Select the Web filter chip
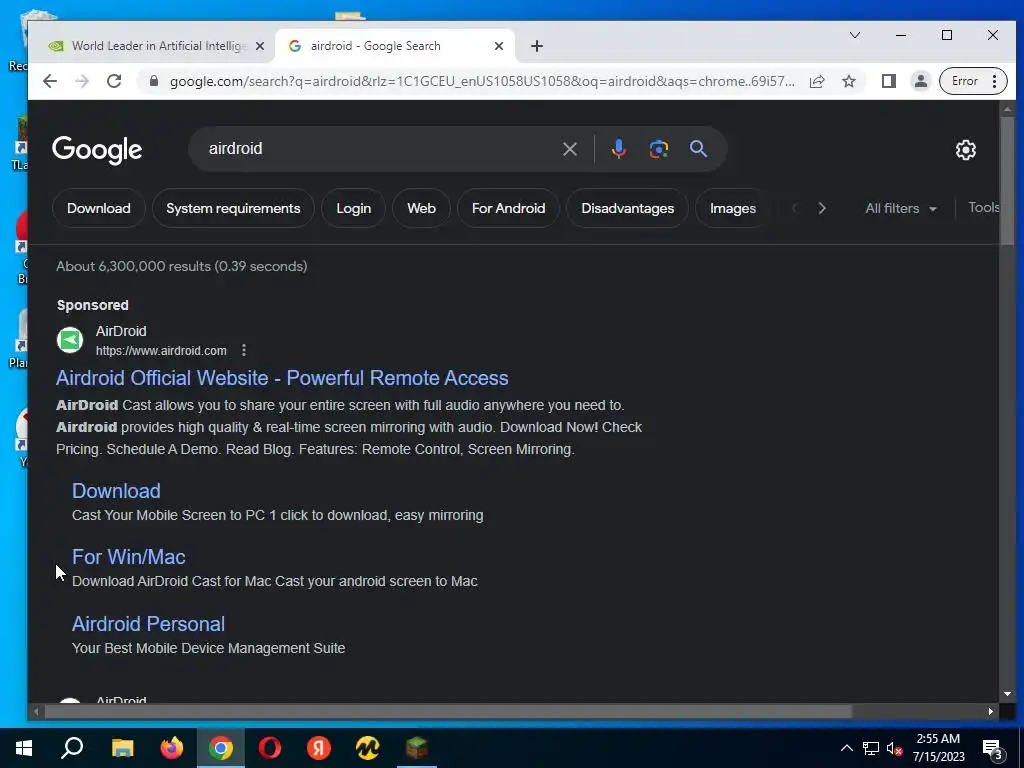Screen dimensions: 1024x768 421,208
